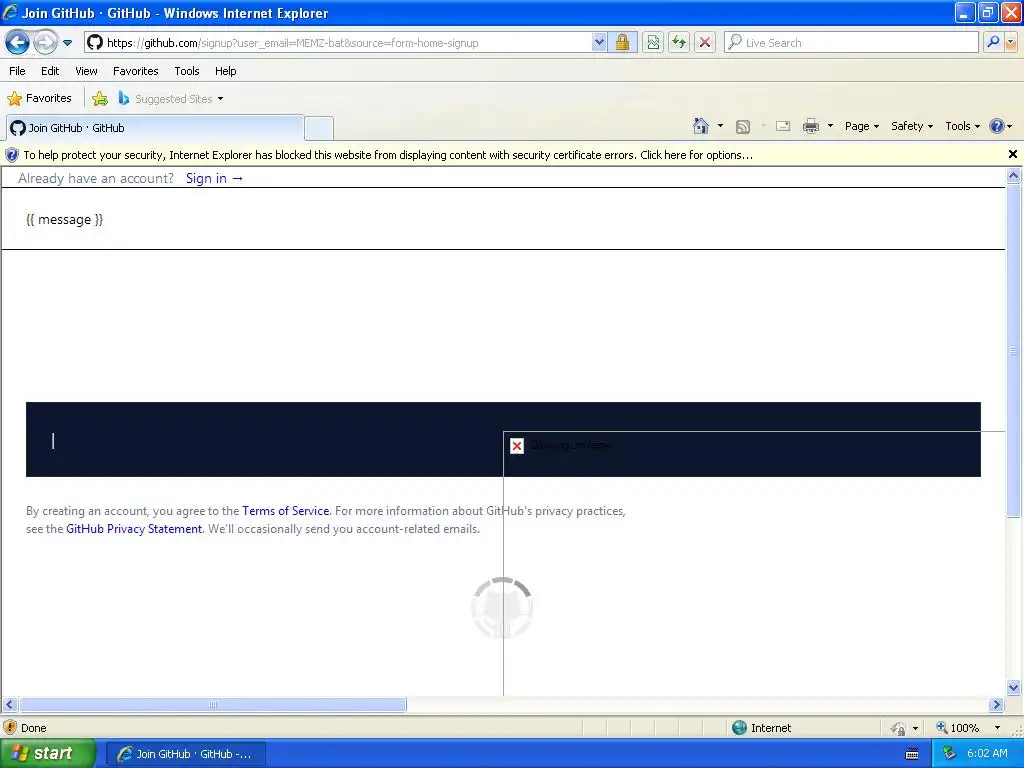Screen dimensions: 1024x768
Task: Print page with printer icon
Action: pyautogui.click(x=810, y=126)
